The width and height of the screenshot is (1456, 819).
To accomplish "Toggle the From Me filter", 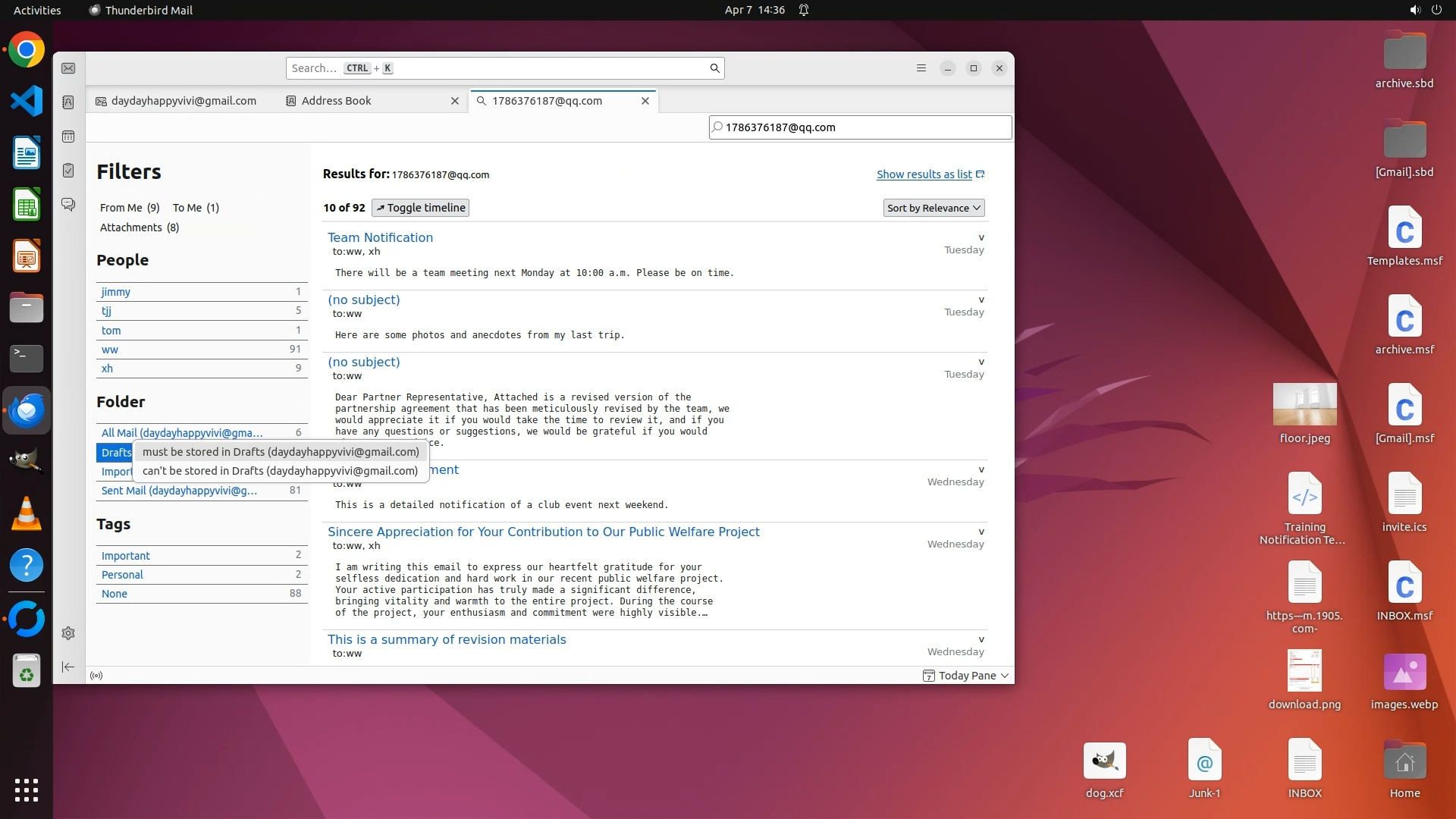I will tap(130, 208).
